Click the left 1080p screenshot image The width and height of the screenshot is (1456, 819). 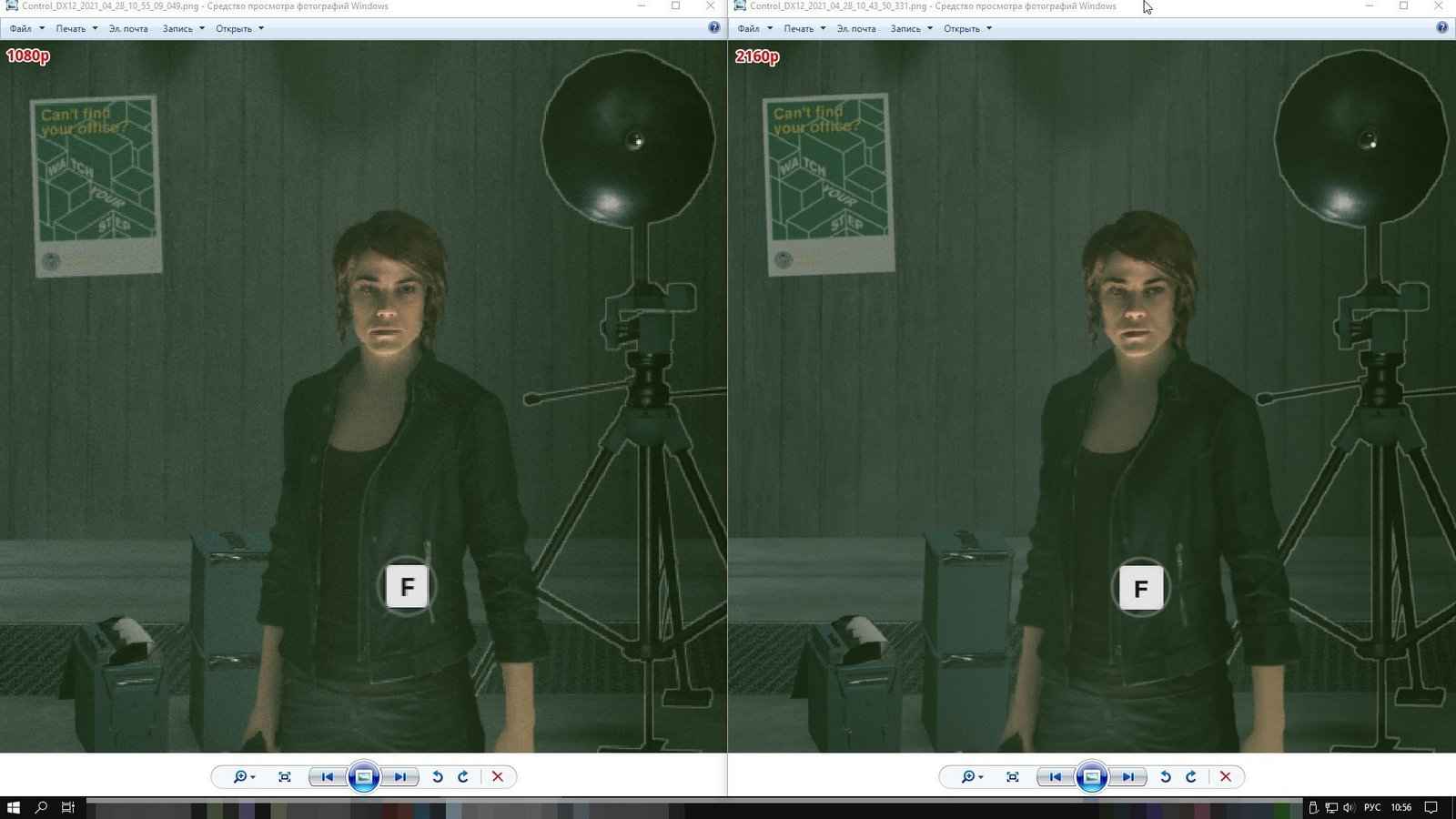click(x=363, y=396)
